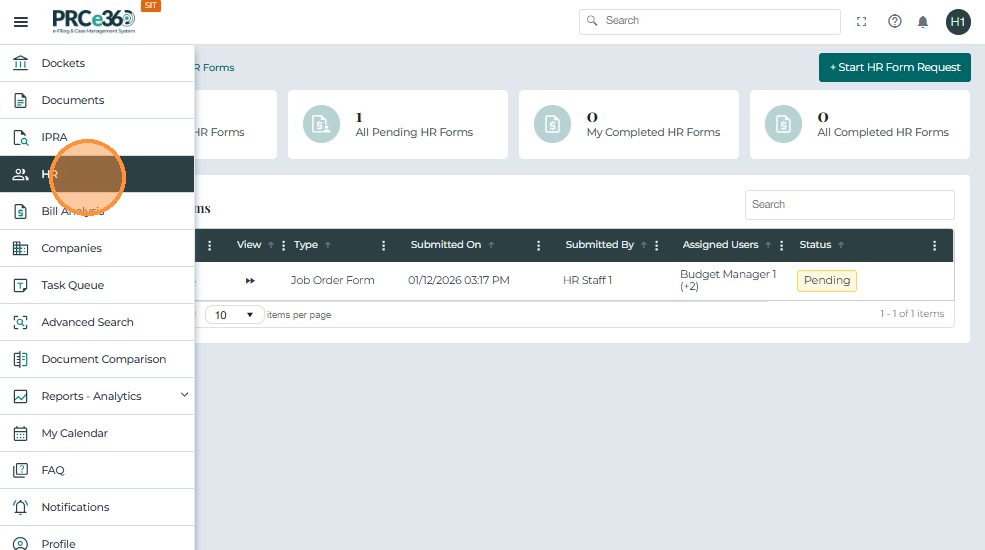Open Submitted By column options menu
The width and height of the screenshot is (985, 550).
coord(656,245)
